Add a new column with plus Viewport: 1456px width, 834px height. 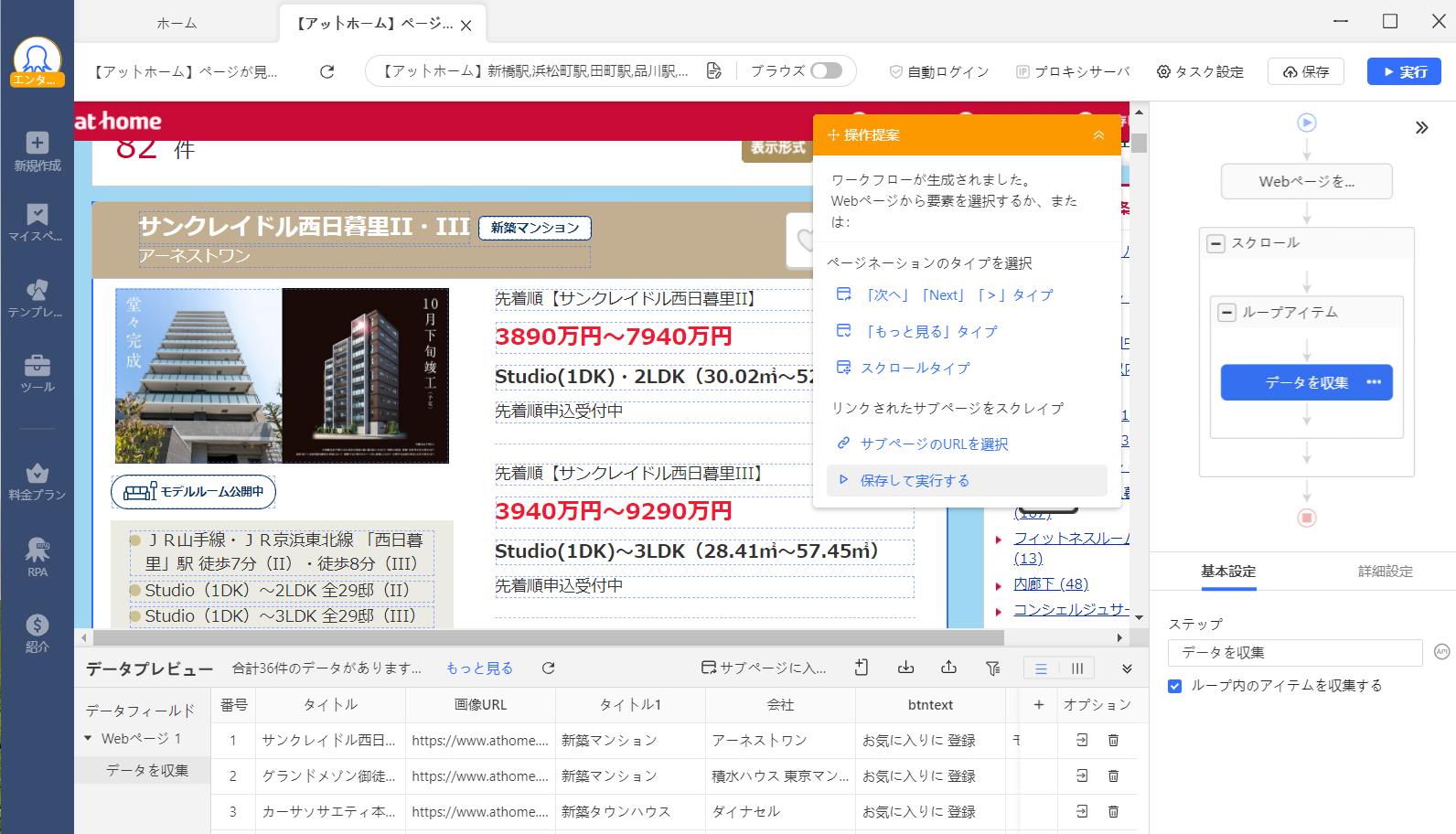1039,705
